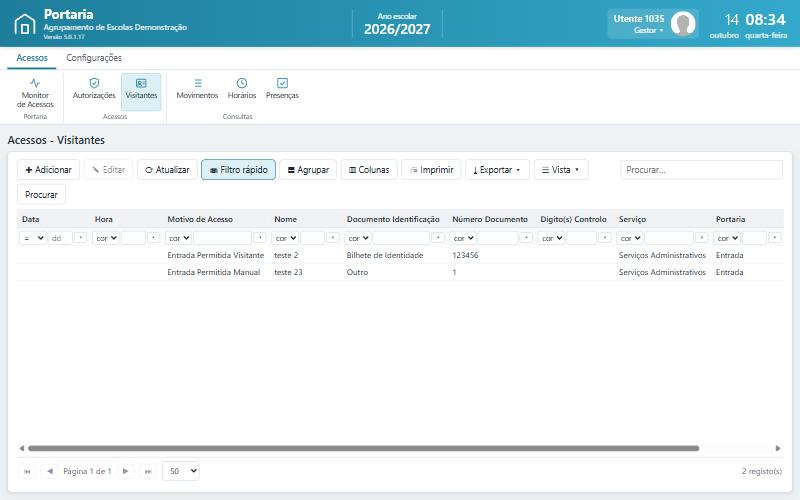Open Exportar dropdown
The image size is (800, 500).
point(497,170)
